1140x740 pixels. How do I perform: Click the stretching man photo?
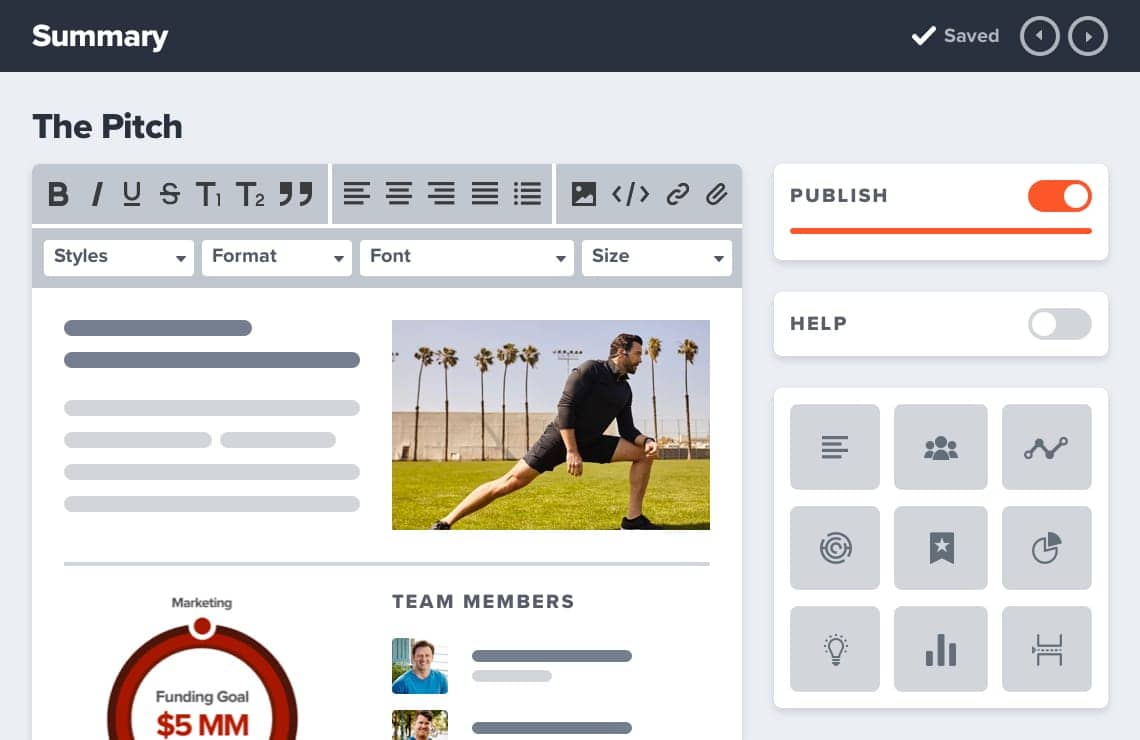[550, 425]
